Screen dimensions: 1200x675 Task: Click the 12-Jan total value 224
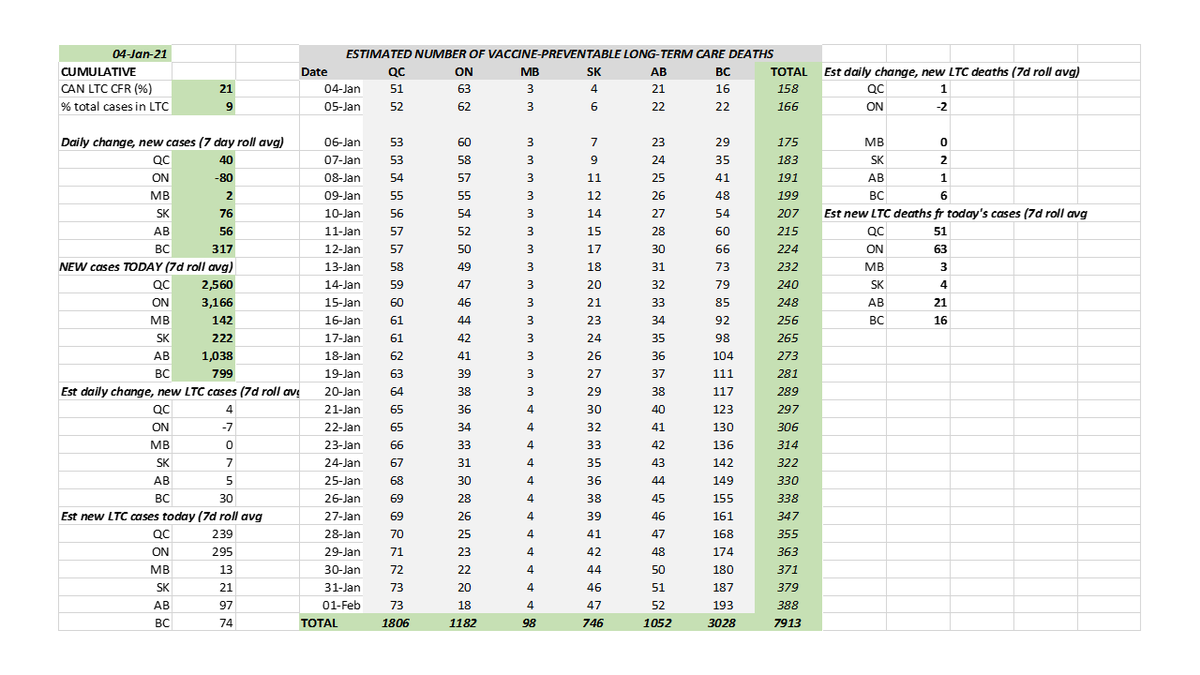[789, 249]
